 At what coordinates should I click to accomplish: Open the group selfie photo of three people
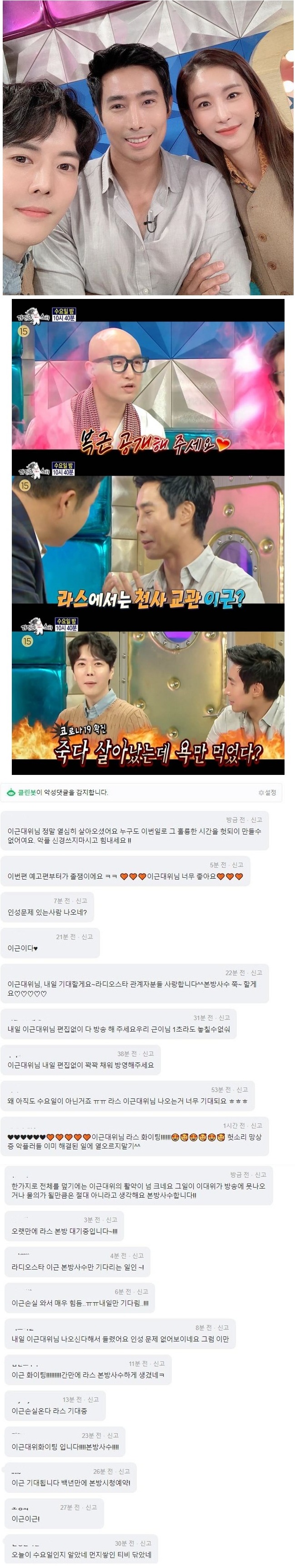pos(148,148)
